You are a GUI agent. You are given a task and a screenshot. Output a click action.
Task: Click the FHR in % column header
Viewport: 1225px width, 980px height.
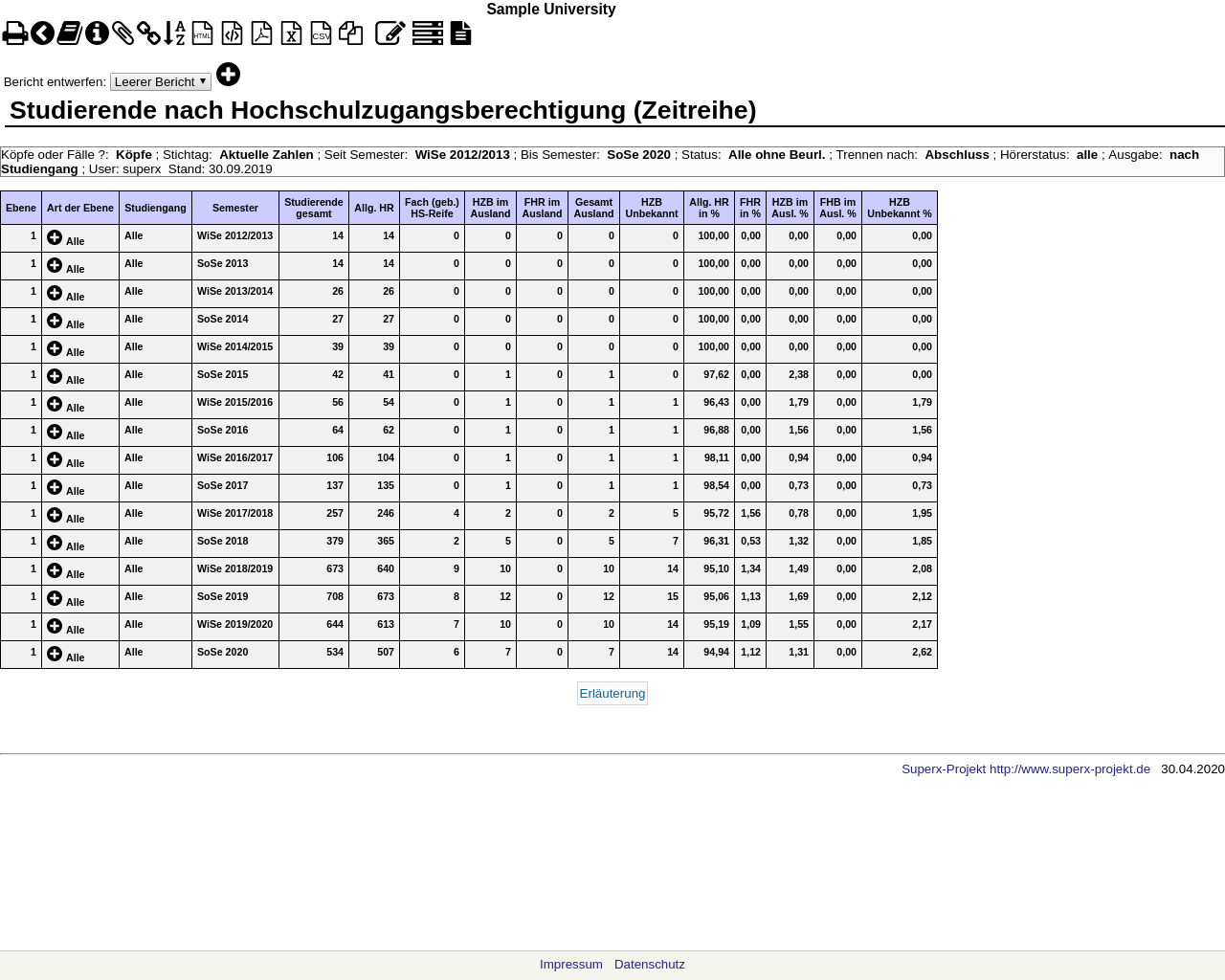click(x=750, y=208)
